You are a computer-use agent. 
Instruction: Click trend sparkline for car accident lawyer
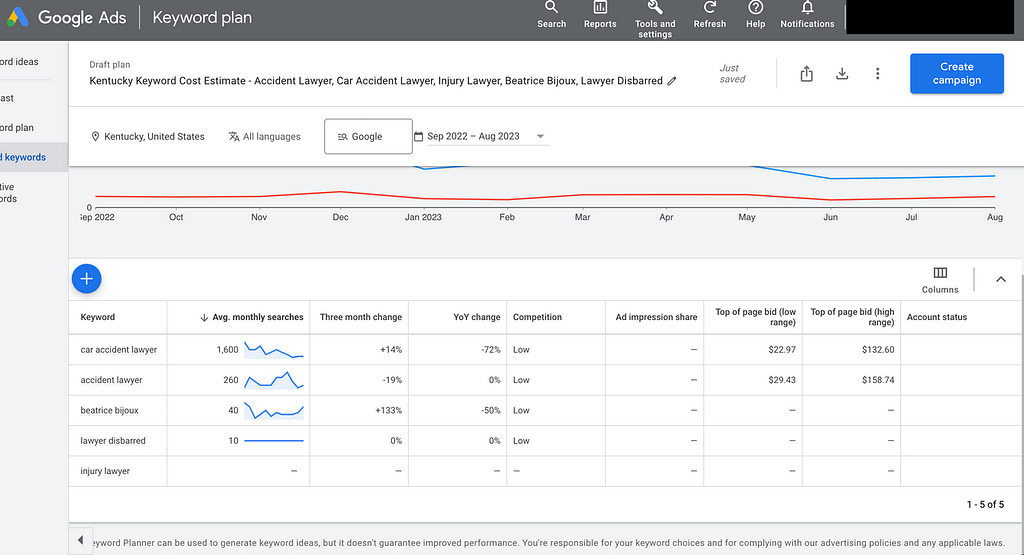pyautogui.click(x=274, y=350)
